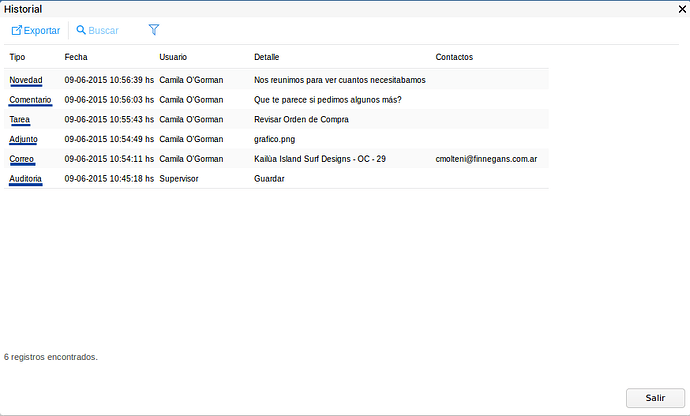
Task: Select the grafico.png detail cell
Action: [275, 139]
